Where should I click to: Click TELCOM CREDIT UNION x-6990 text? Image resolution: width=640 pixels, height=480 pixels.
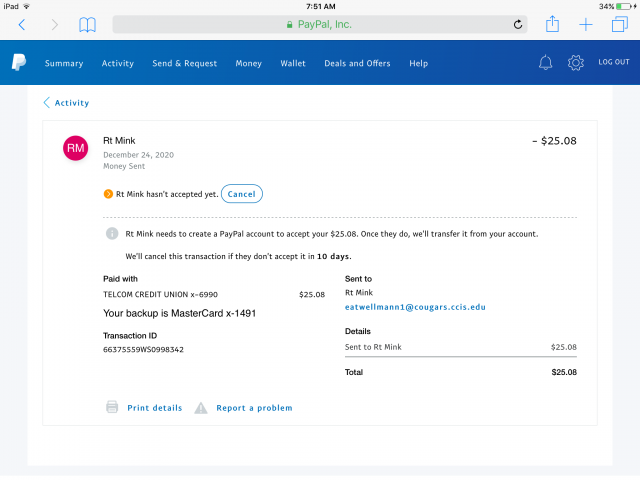(160, 294)
